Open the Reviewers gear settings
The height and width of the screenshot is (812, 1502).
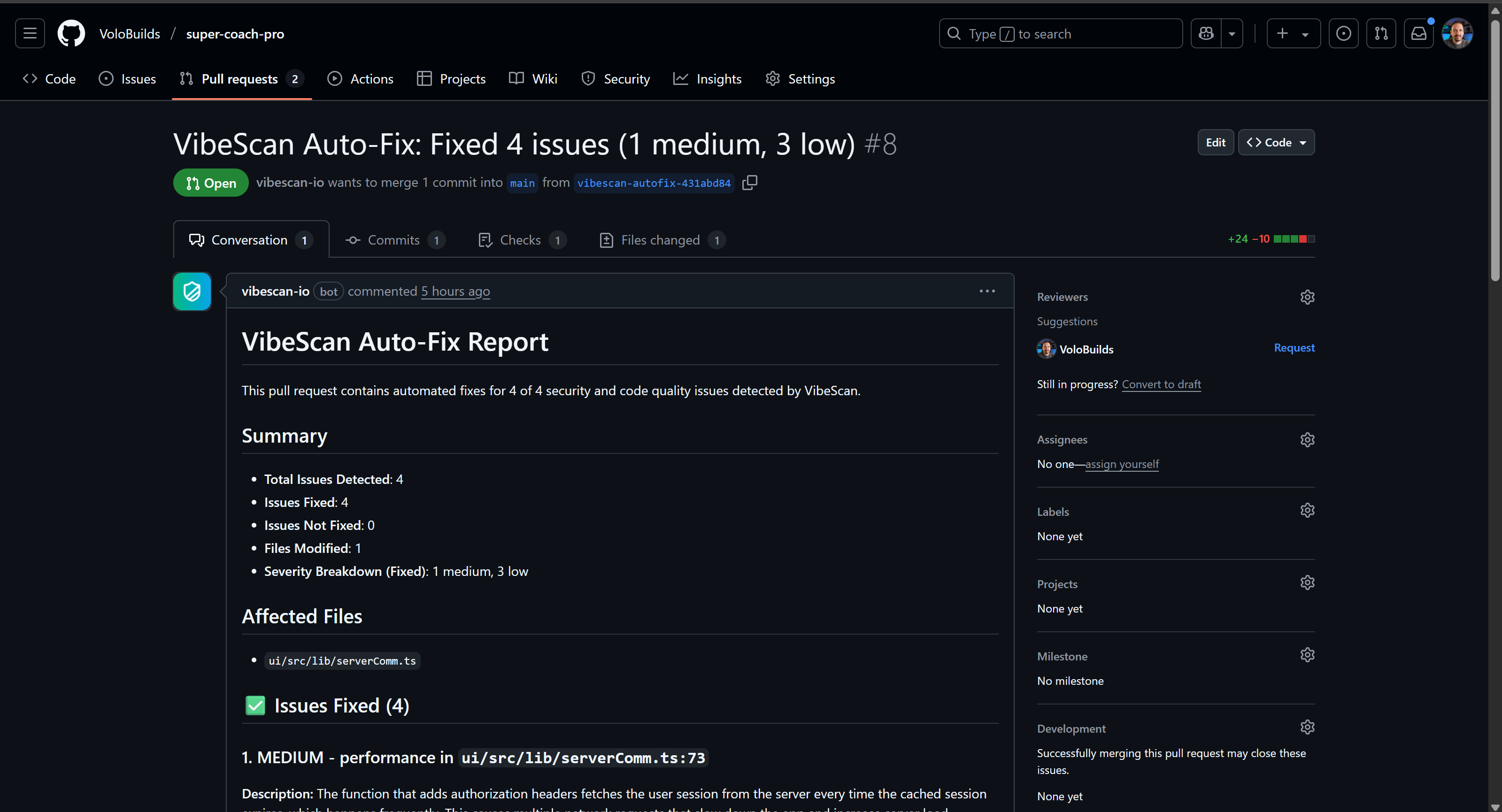pyautogui.click(x=1307, y=297)
